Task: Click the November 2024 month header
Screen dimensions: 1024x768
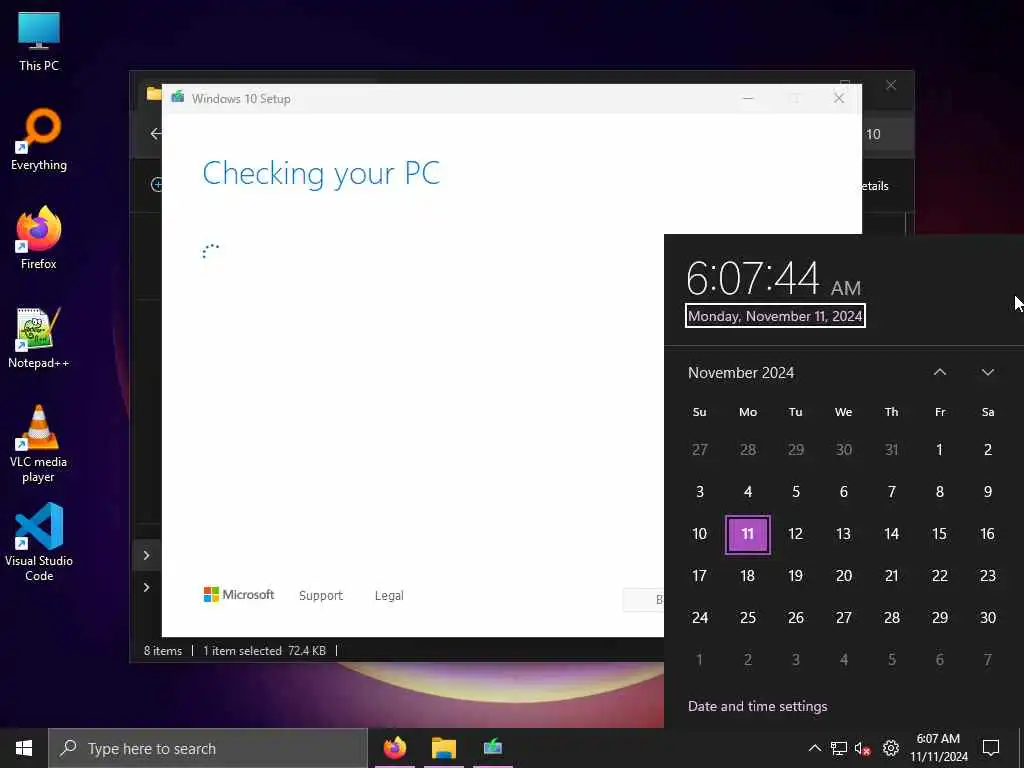Action: (741, 372)
